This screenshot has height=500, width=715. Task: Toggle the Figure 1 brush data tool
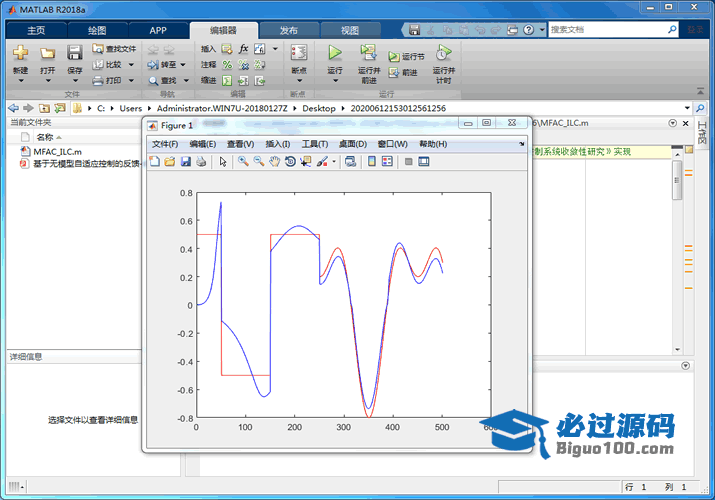tap(322, 161)
